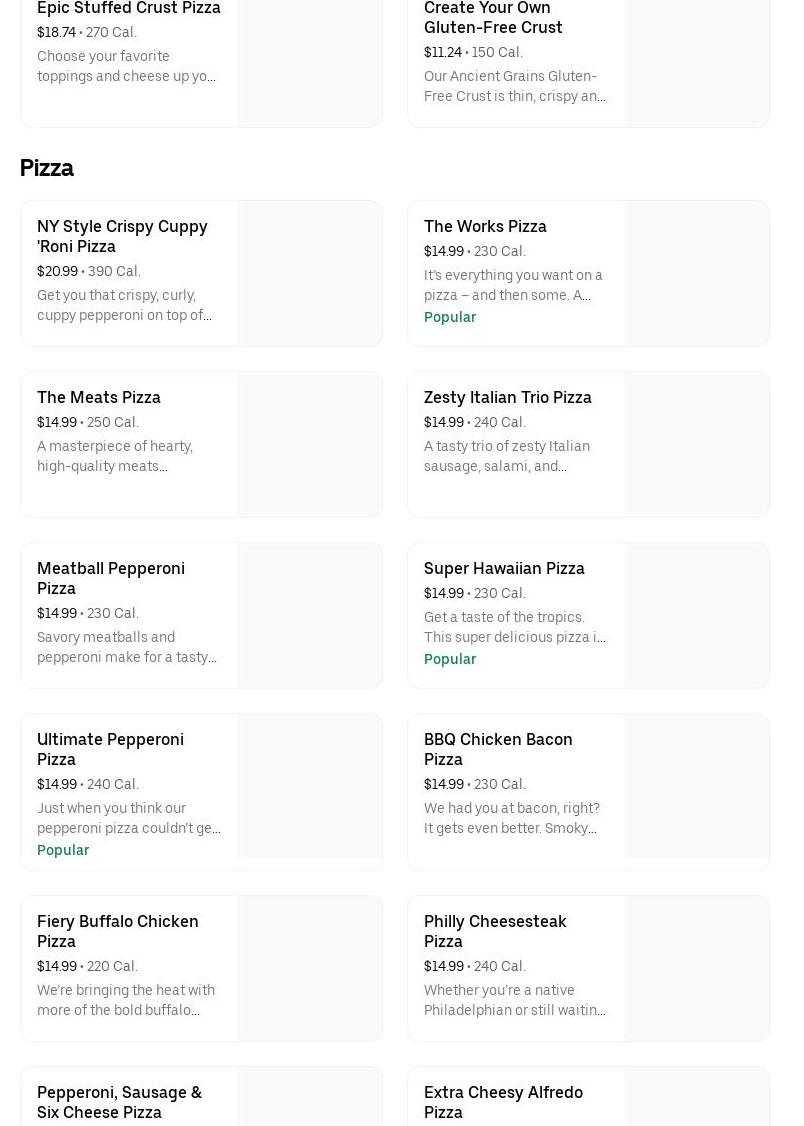This screenshot has height=1126, width=804.
Task: Open the Philly Cheesesteak Pizza item
Action: [495, 931]
